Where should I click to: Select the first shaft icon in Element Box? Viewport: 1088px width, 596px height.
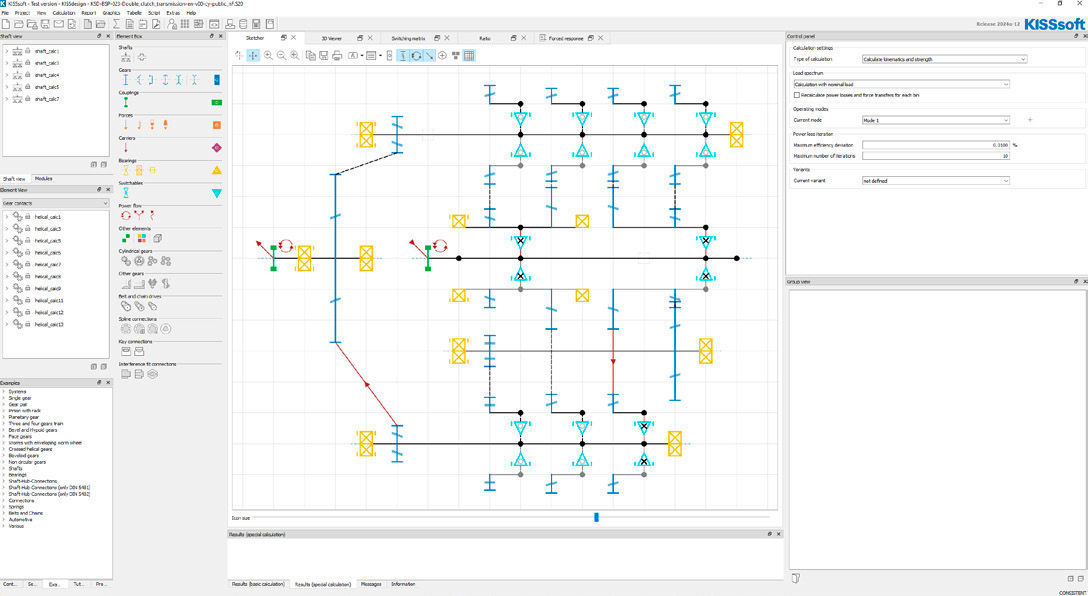click(x=126, y=57)
